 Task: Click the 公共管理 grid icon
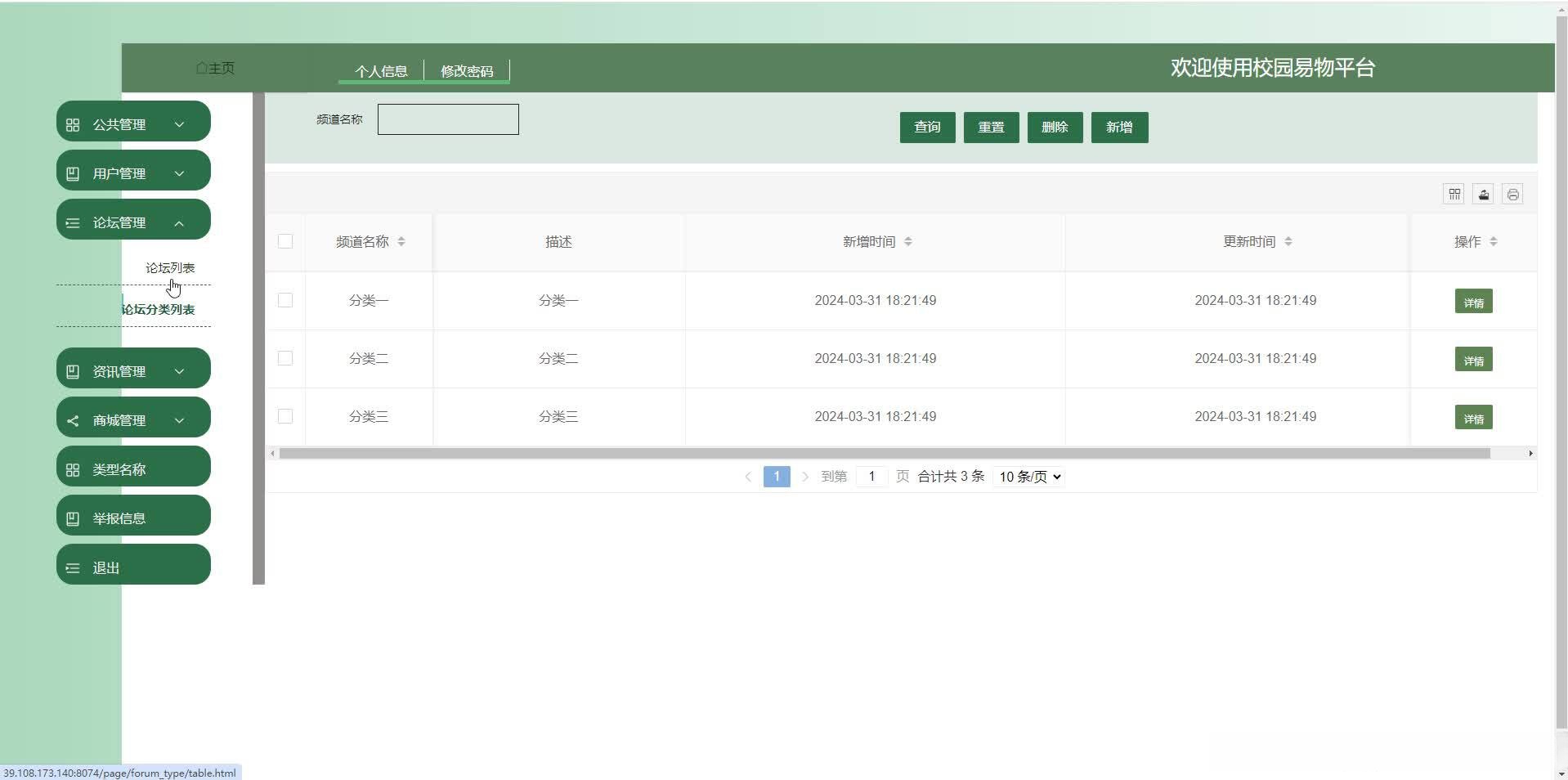(x=73, y=125)
